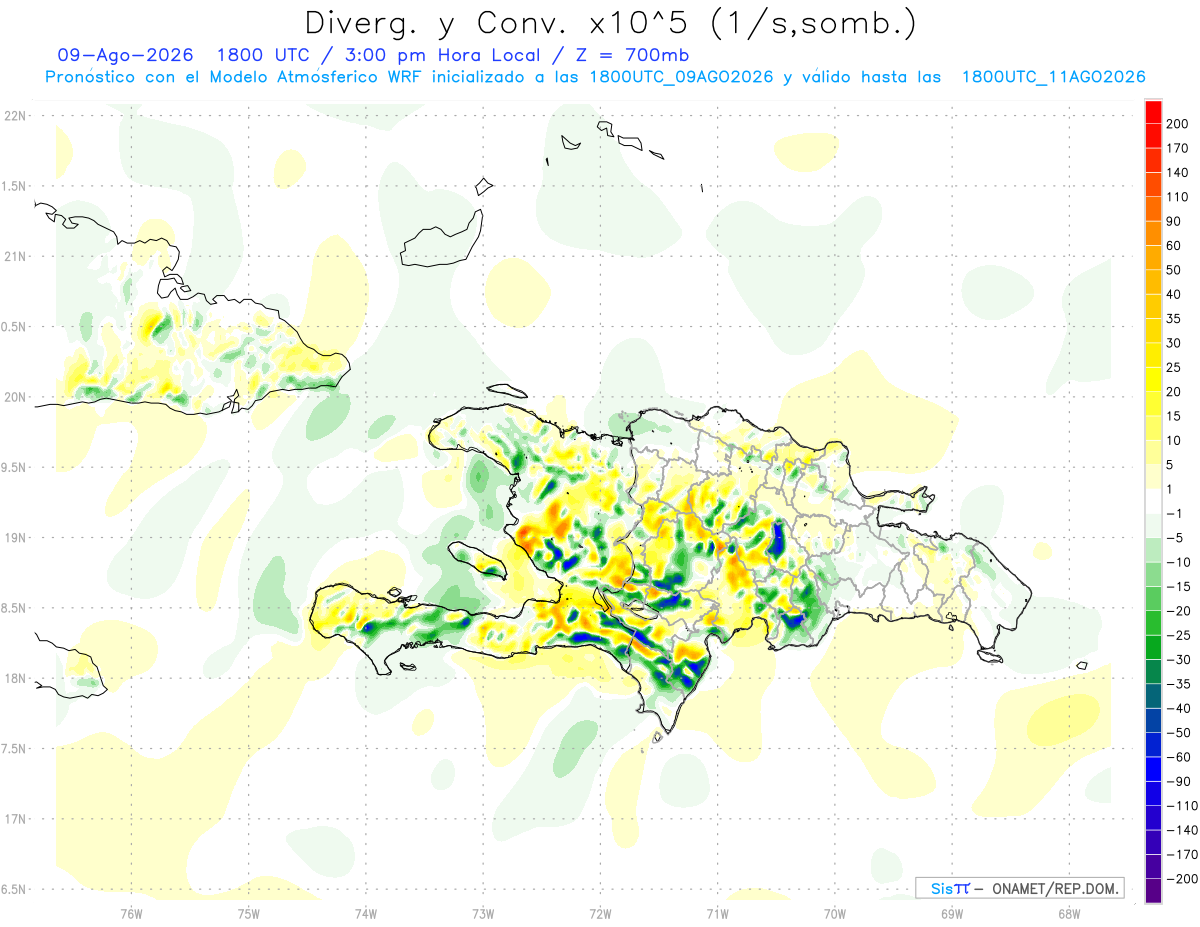This screenshot has width=1200, height=927.
Task: Click the valid-until time '1800UTC_11AGO2026'
Action: (1053, 77)
